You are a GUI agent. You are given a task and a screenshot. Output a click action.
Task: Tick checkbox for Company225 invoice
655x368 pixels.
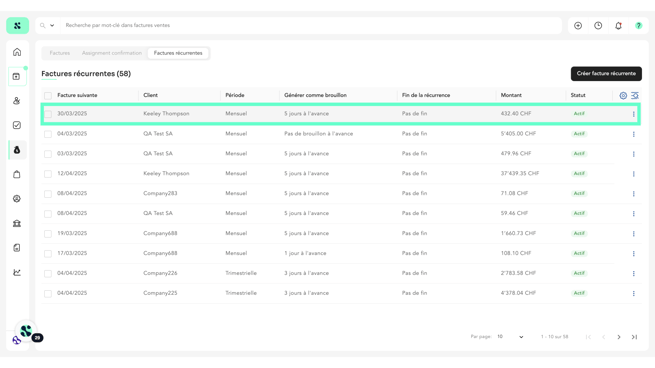pyautogui.click(x=48, y=294)
